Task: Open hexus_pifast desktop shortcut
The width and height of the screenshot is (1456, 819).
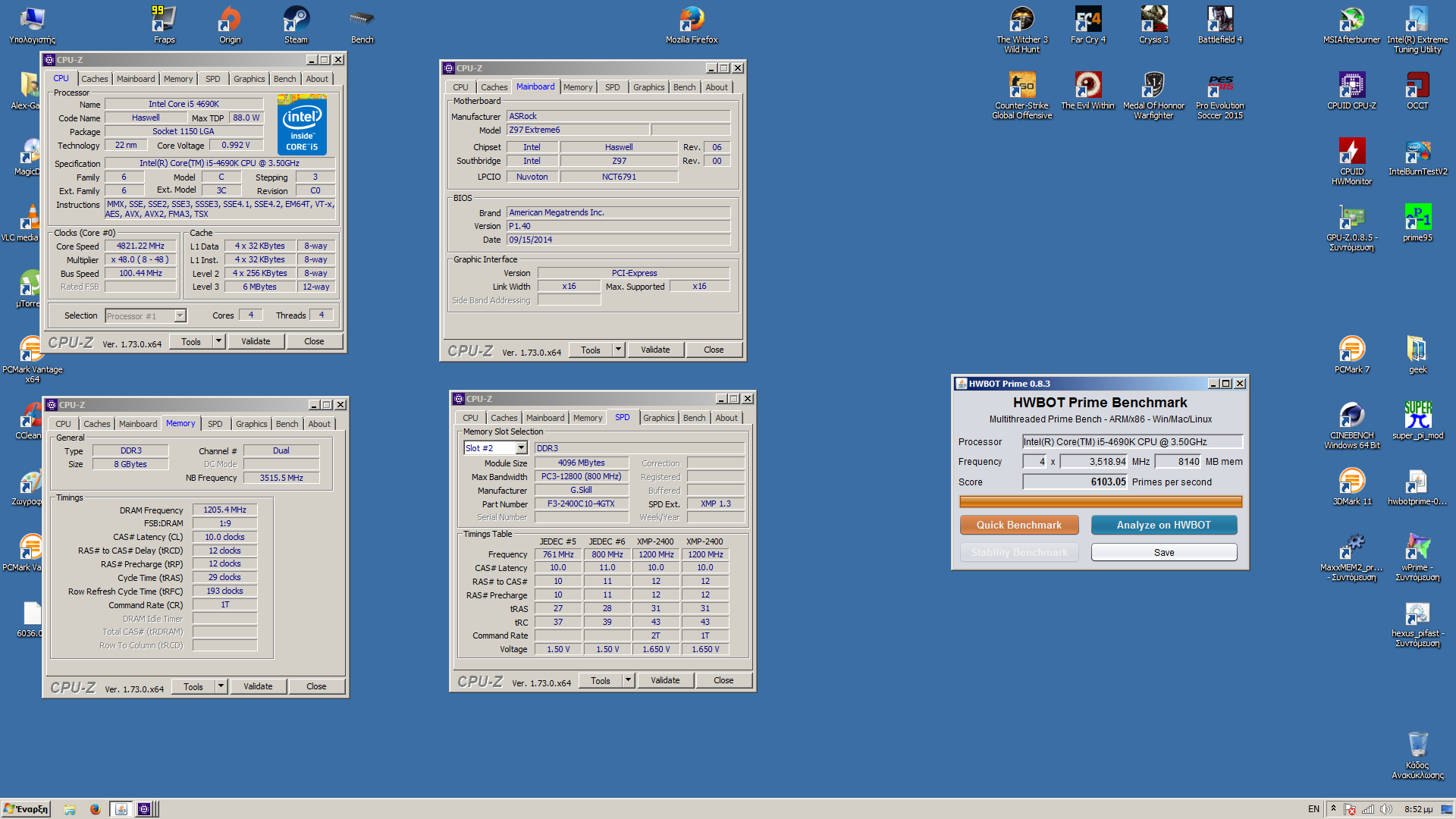Action: (1418, 623)
